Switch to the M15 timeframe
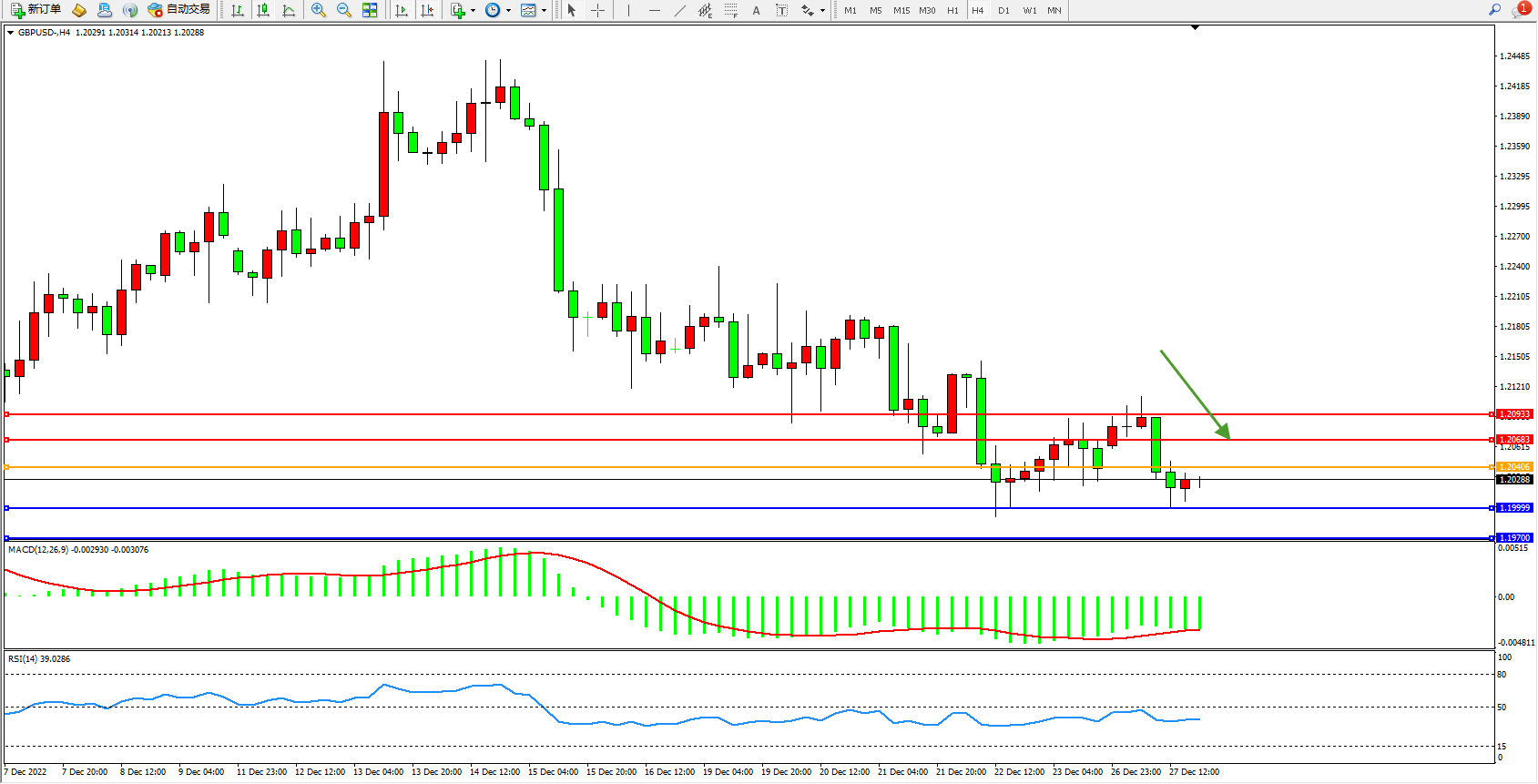Viewport: 1538px width, 784px height. coord(901,10)
